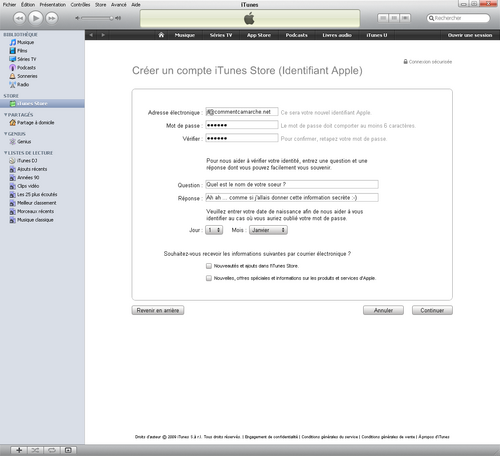Create a playlist with the plus button

(19, 450)
